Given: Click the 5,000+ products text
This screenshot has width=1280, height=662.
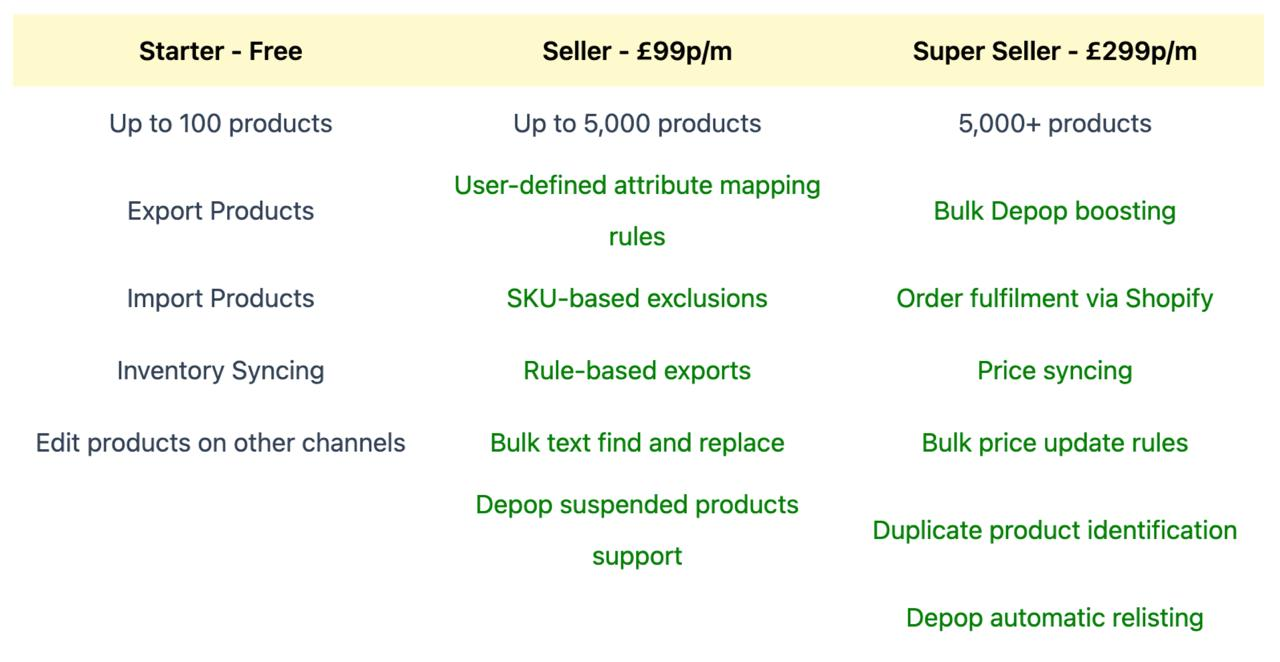Looking at the screenshot, I should coord(1054,123).
